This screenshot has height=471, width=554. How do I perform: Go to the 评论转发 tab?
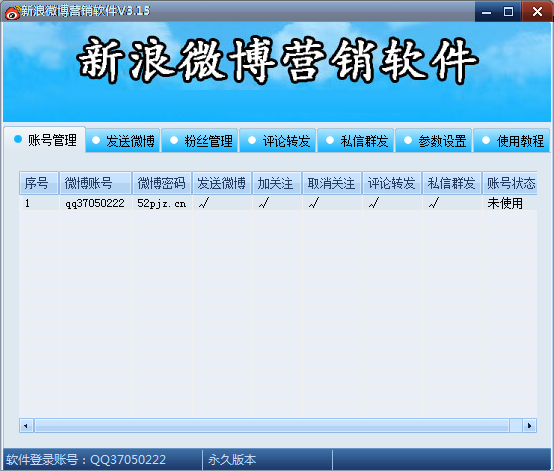click(278, 141)
